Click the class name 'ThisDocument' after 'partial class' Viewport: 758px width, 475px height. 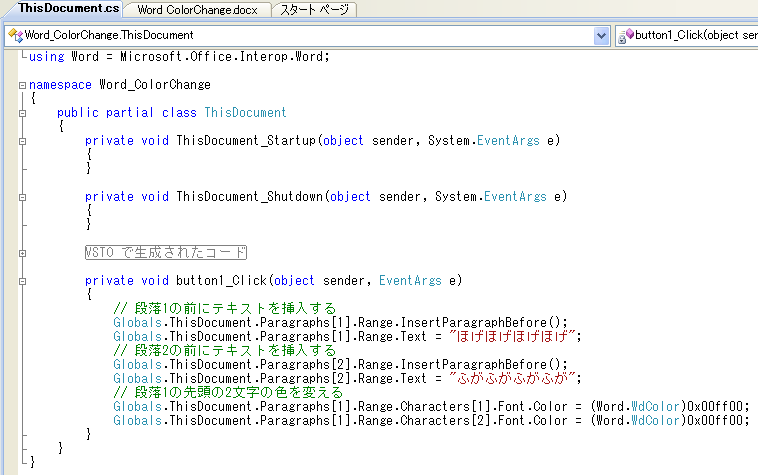(x=246, y=113)
